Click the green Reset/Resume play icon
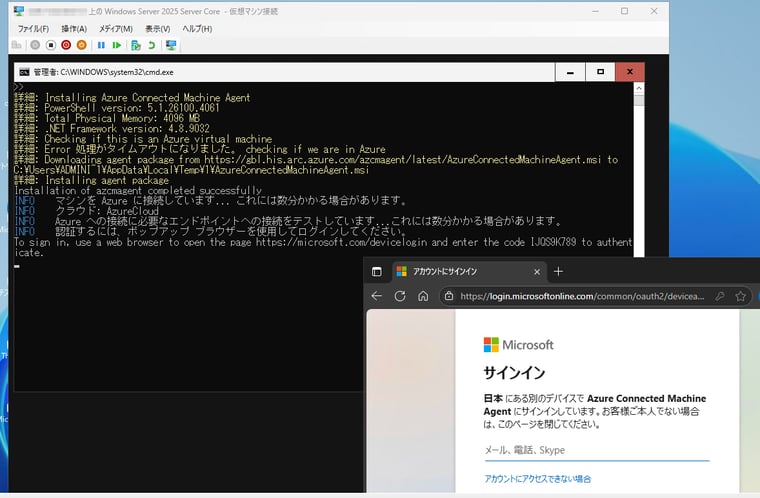The height and width of the screenshot is (498, 760). click(117, 45)
